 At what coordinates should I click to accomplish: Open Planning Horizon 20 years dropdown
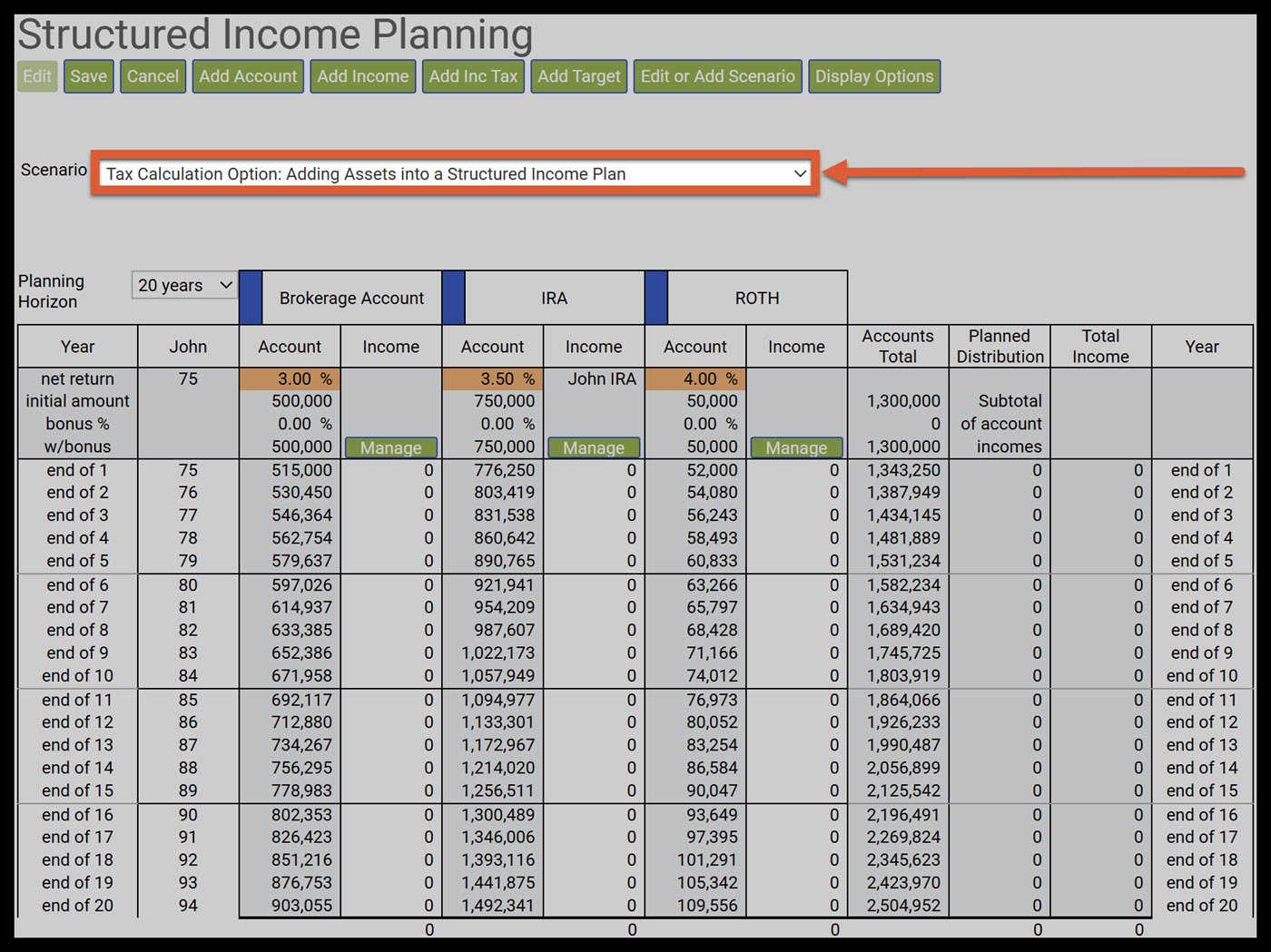pos(185,285)
